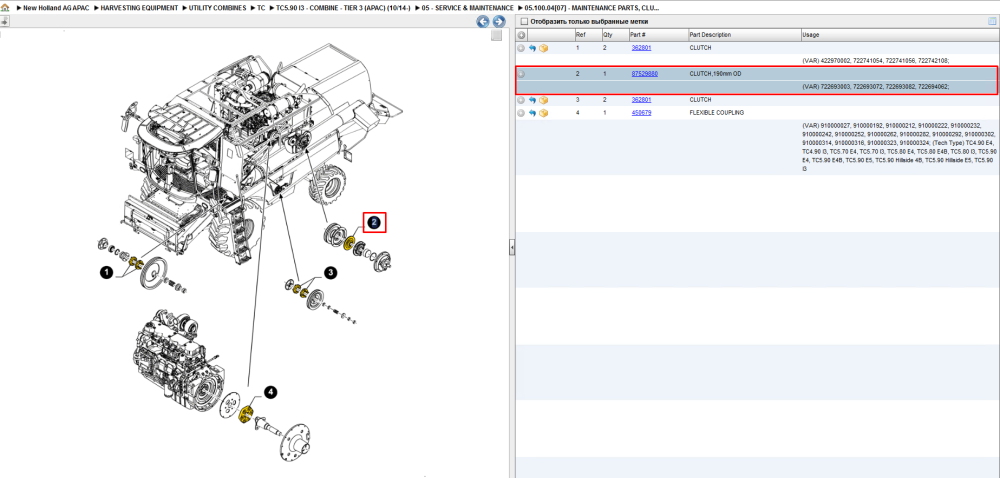This screenshot has width=1000, height=478.
Task: Open part number 362801 link in Ref 3 row
Action: click(641, 100)
